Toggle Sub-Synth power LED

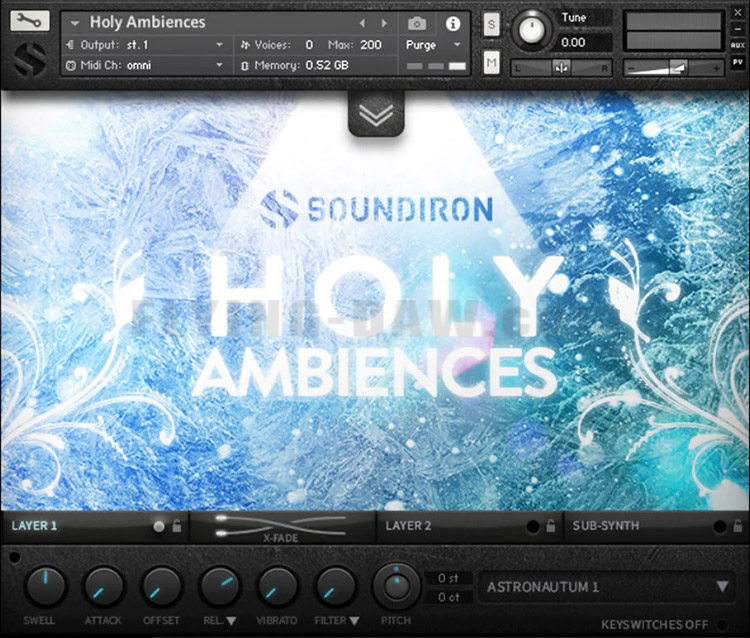[719, 527]
